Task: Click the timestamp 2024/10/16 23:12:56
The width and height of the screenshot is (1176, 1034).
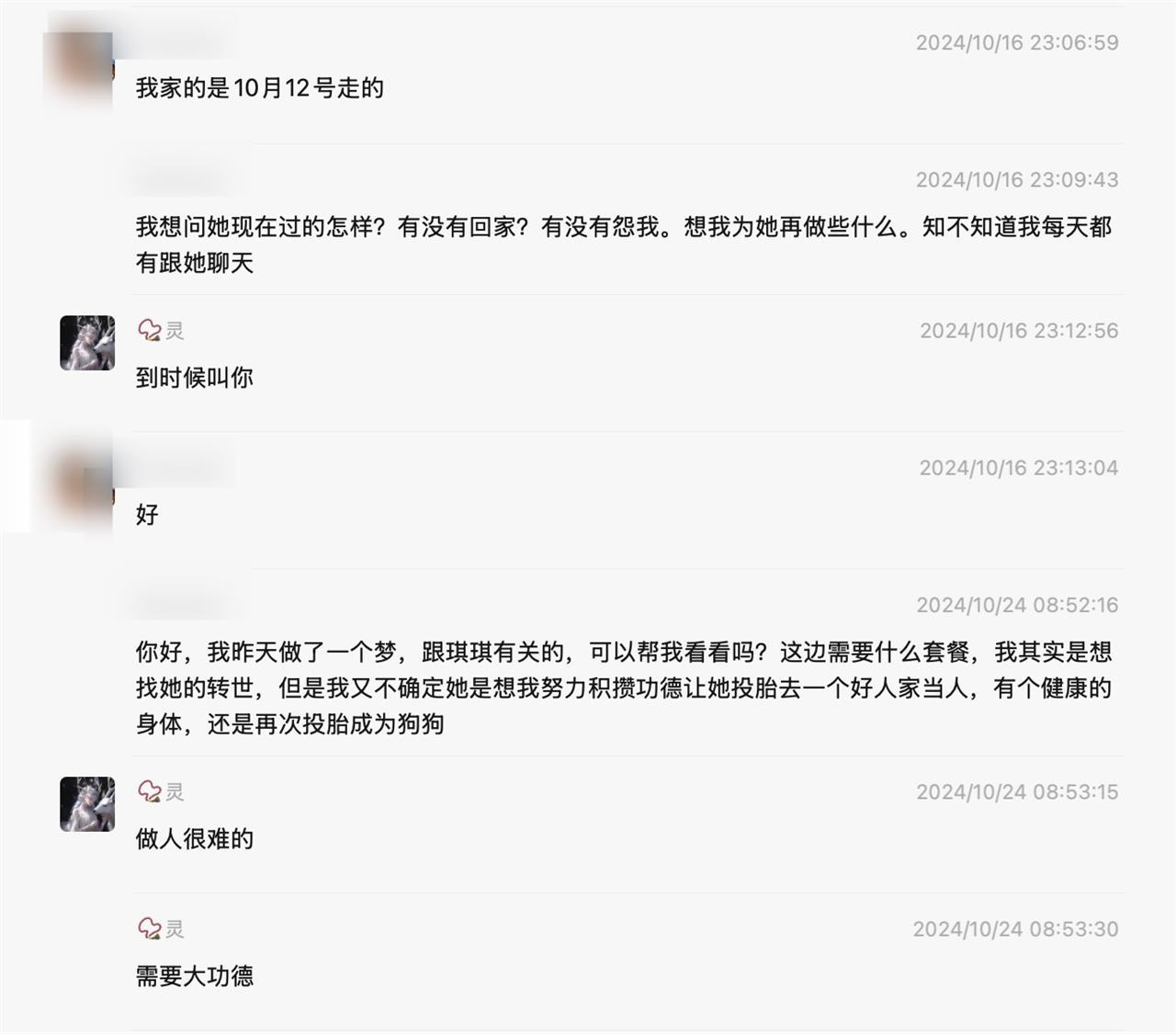Action: coord(1019,331)
